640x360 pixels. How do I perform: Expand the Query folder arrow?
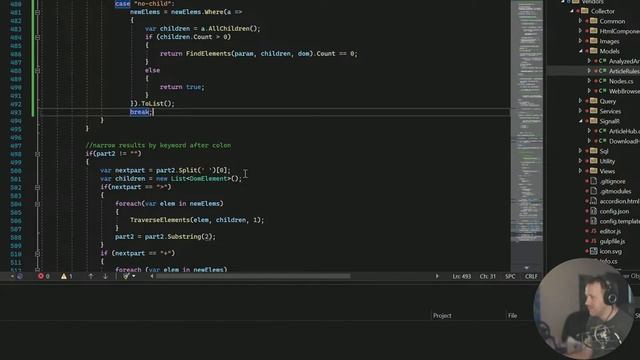click(580, 101)
